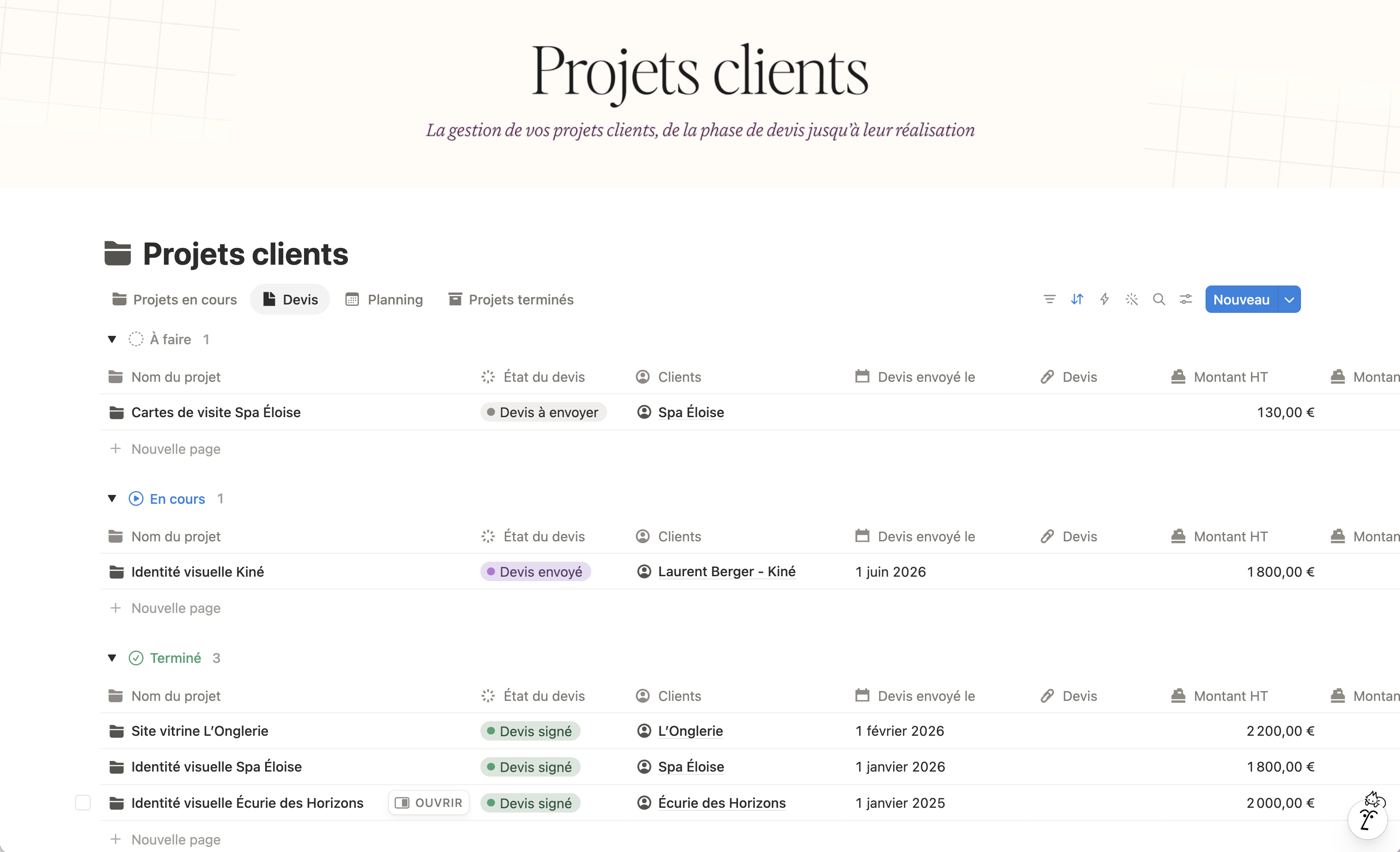Open Clients column menu in En cours group
Viewport: 1400px width, 852px height.
tap(669, 536)
